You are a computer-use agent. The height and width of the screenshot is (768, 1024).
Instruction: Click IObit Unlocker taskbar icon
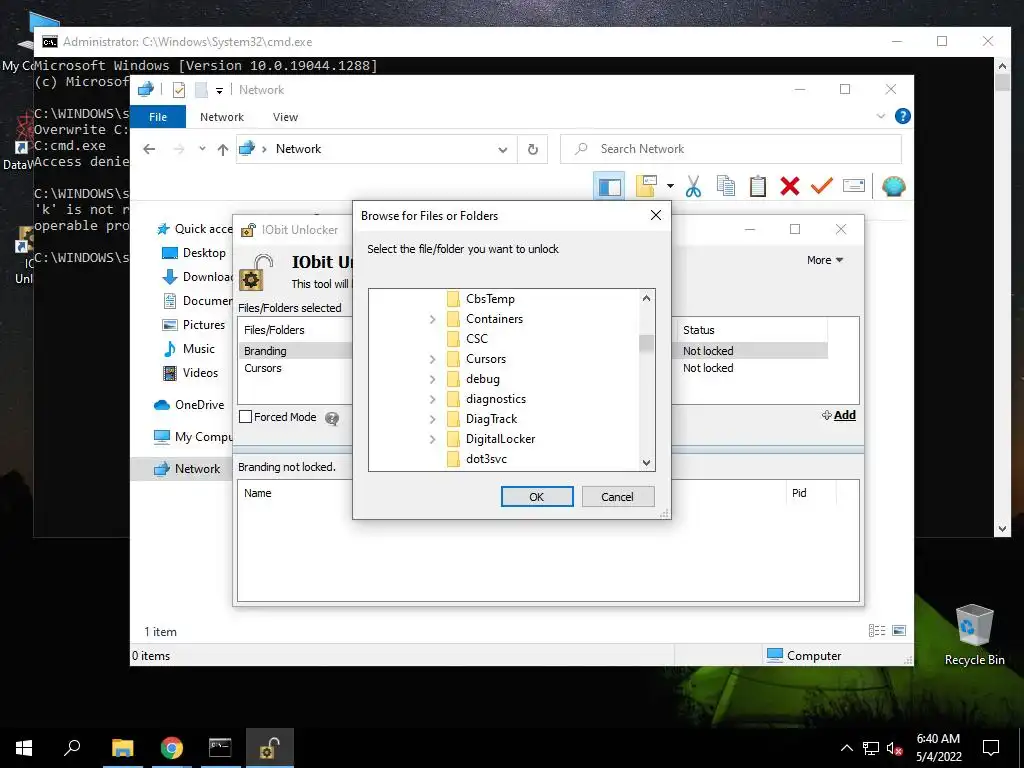[x=270, y=748]
